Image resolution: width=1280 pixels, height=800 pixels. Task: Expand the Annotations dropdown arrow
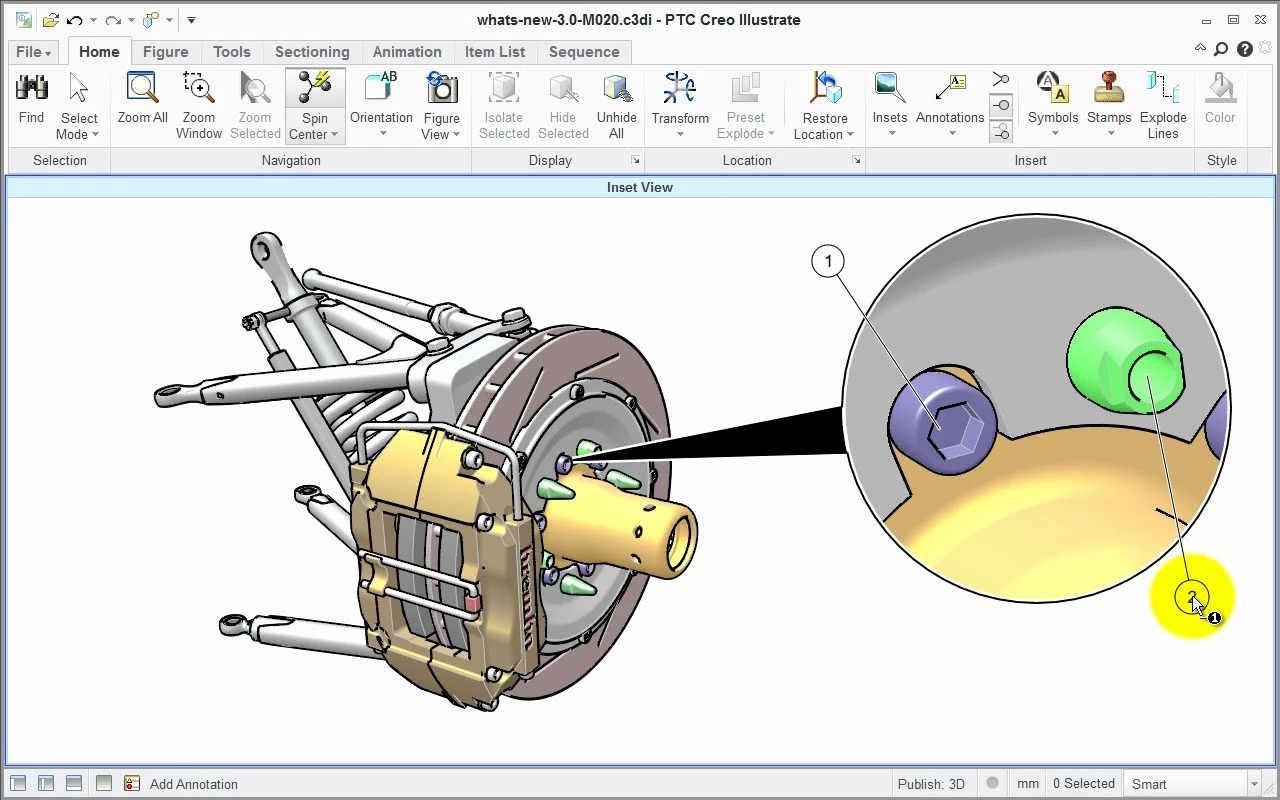pos(951,134)
